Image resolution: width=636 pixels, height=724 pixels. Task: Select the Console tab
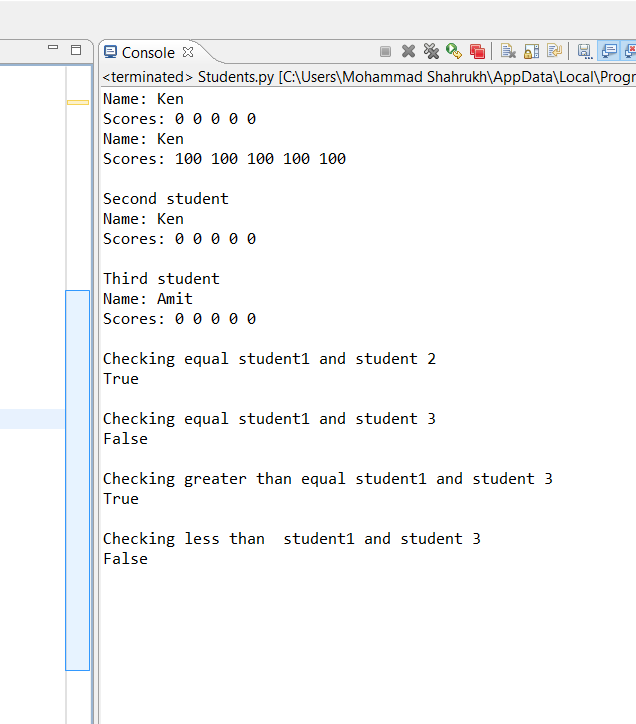point(148,53)
